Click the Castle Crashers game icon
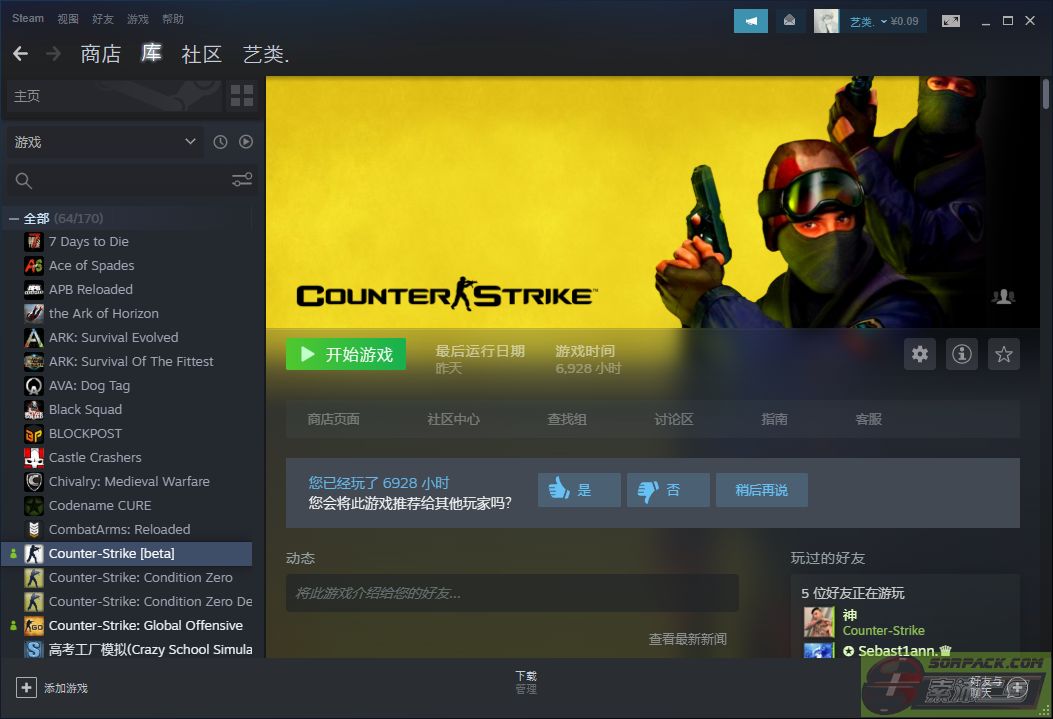Image resolution: width=1053 pixels, height=719 pixels. point(34,458)
